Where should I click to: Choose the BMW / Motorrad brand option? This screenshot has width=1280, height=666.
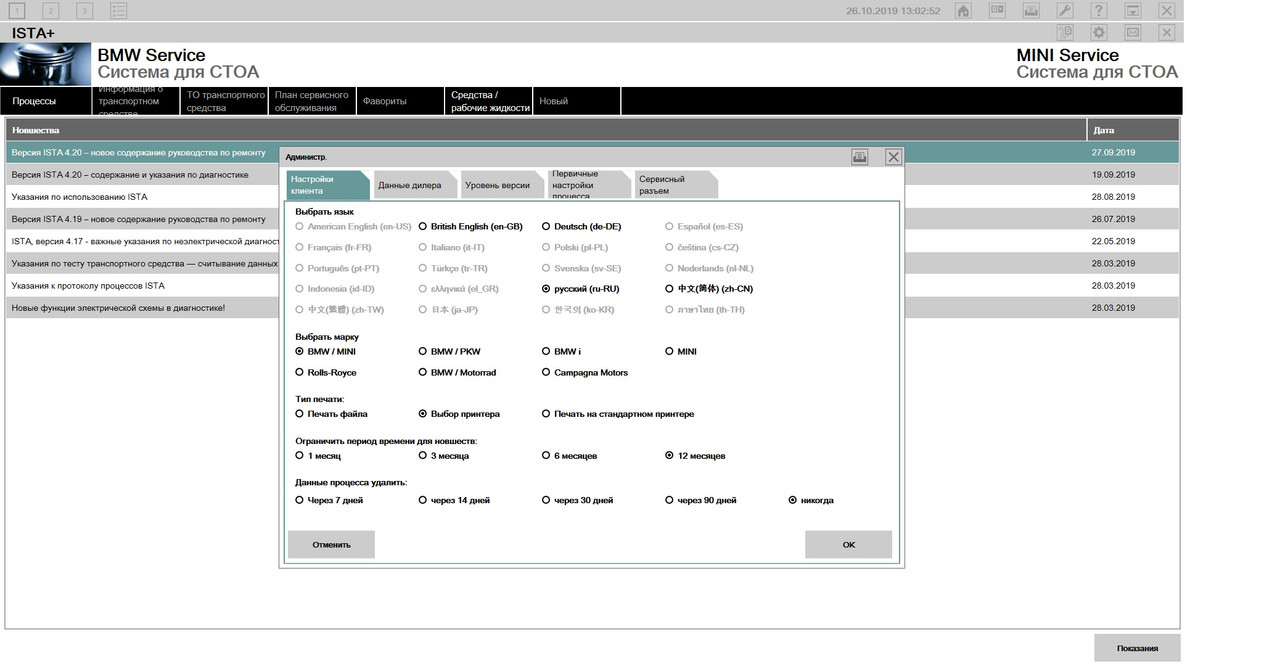(457, 373)
